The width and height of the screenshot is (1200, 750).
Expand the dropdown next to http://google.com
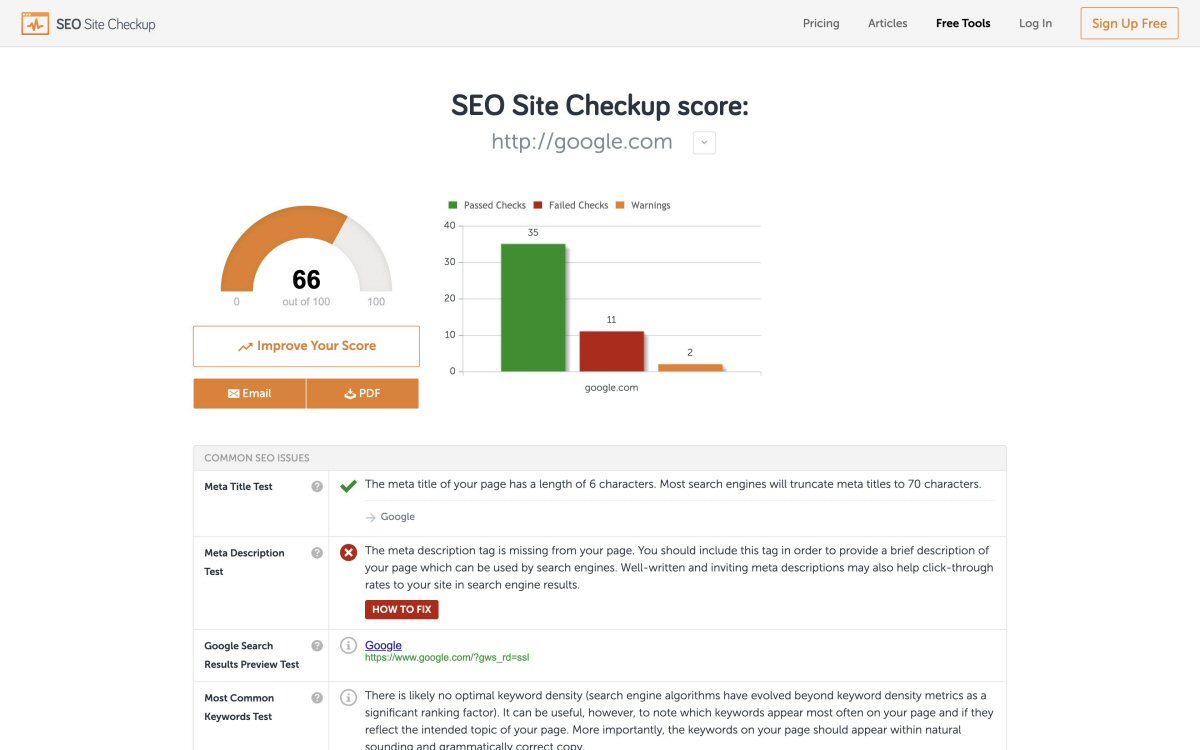coord(704,143)
